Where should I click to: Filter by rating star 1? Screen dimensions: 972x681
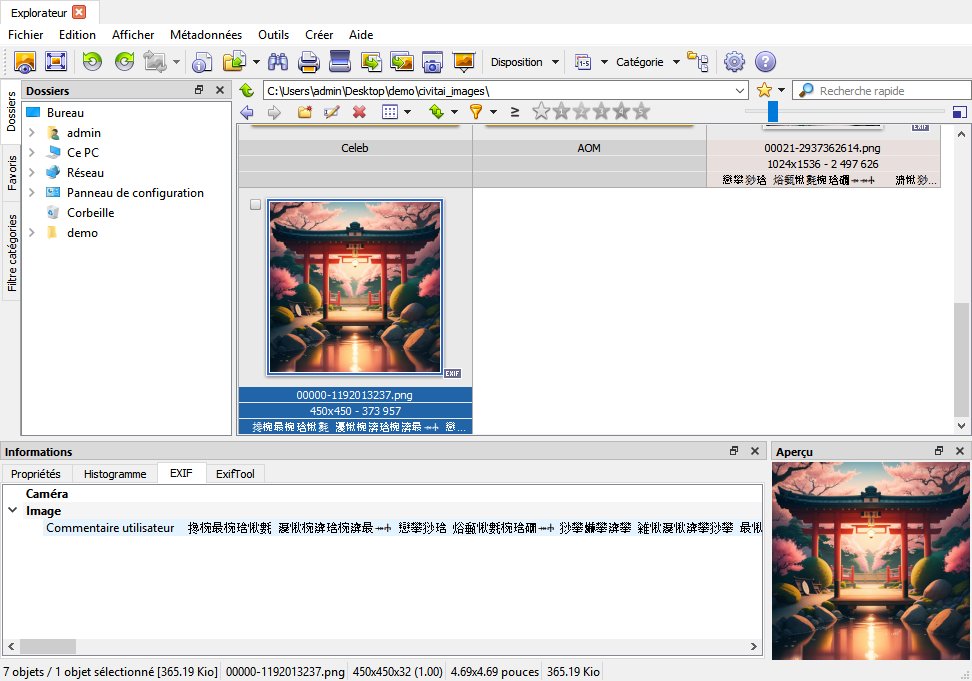562,112
